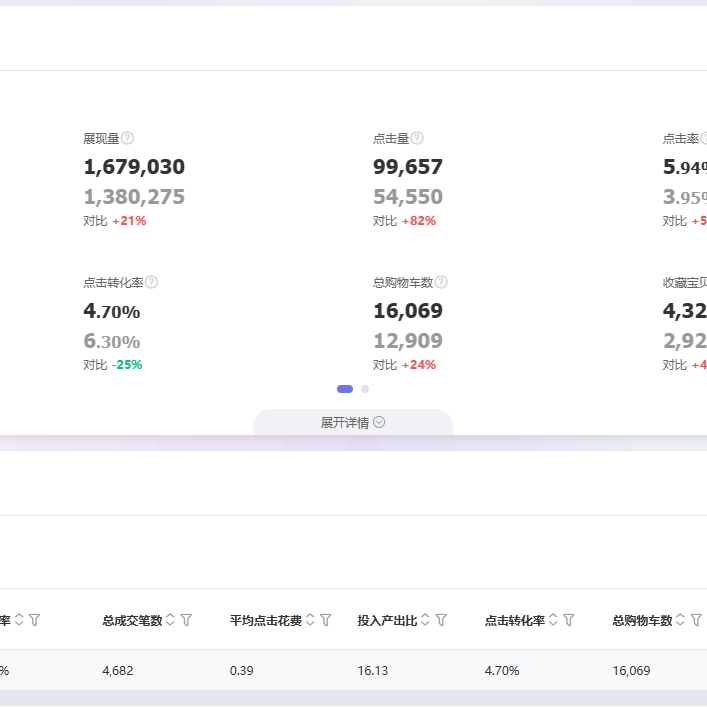
Task: Click the help icon beside 点击量
Action: [x=417, y=139]
